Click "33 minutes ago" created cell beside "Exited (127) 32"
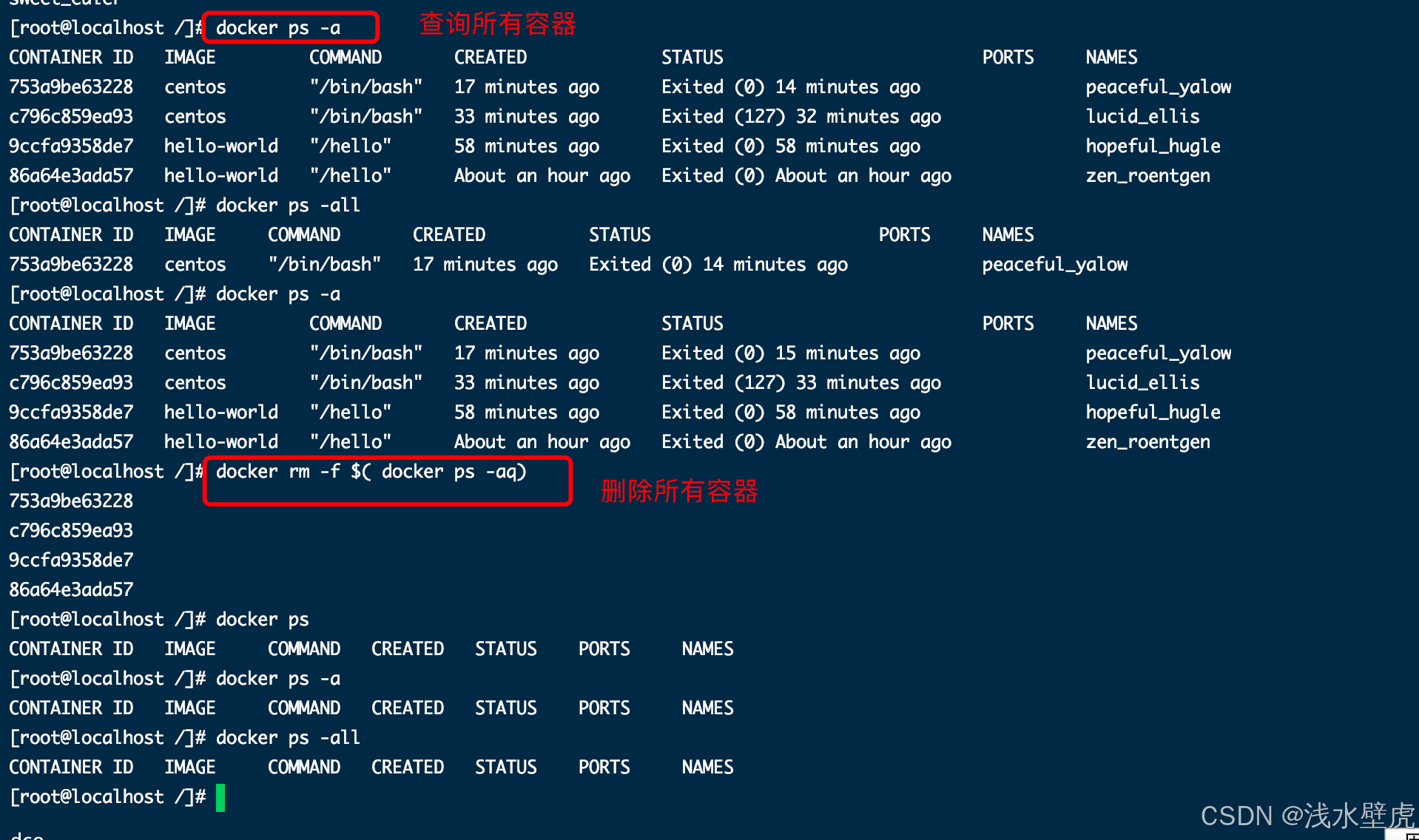 point(526,117)
